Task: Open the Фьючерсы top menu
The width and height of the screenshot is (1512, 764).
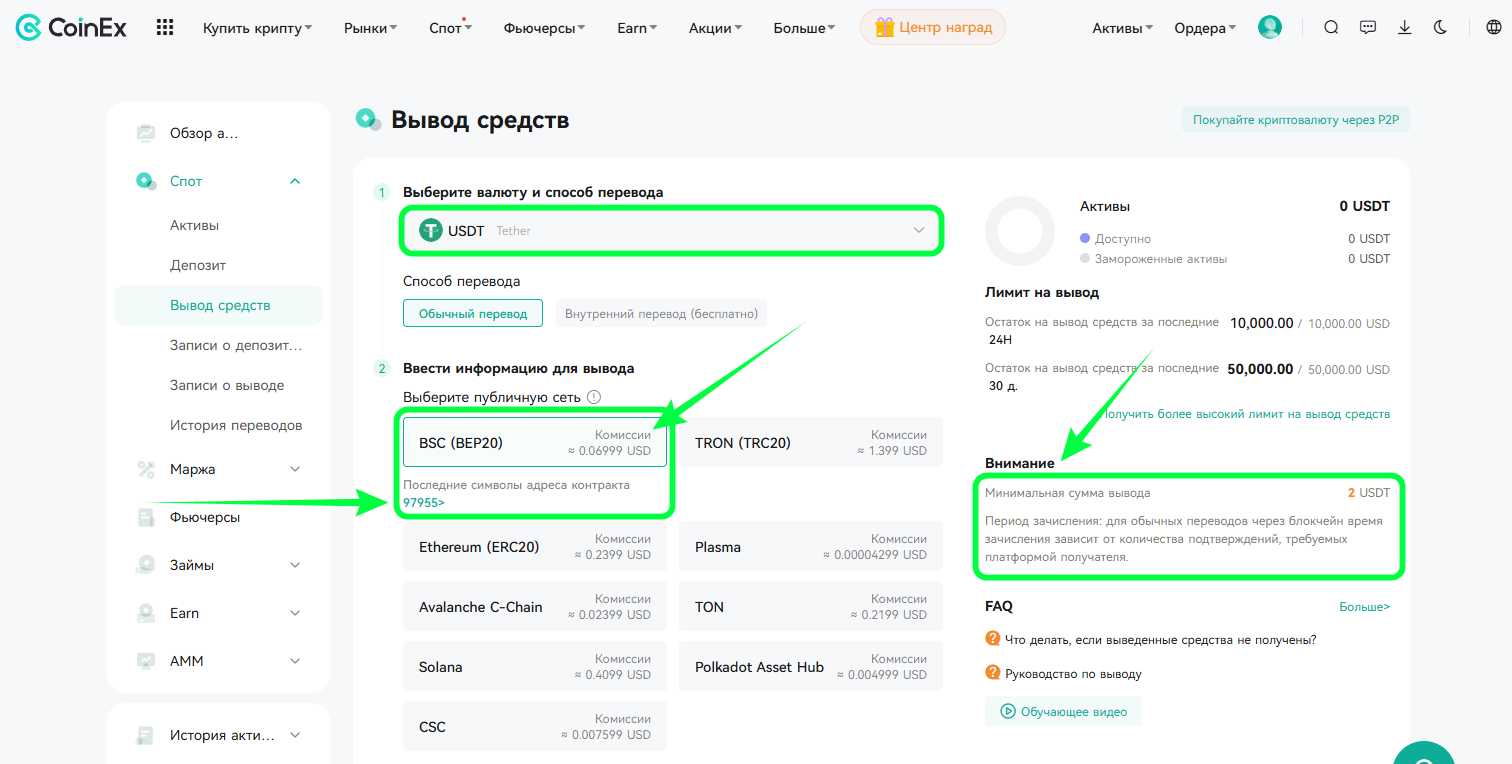Action: [545, 28]
